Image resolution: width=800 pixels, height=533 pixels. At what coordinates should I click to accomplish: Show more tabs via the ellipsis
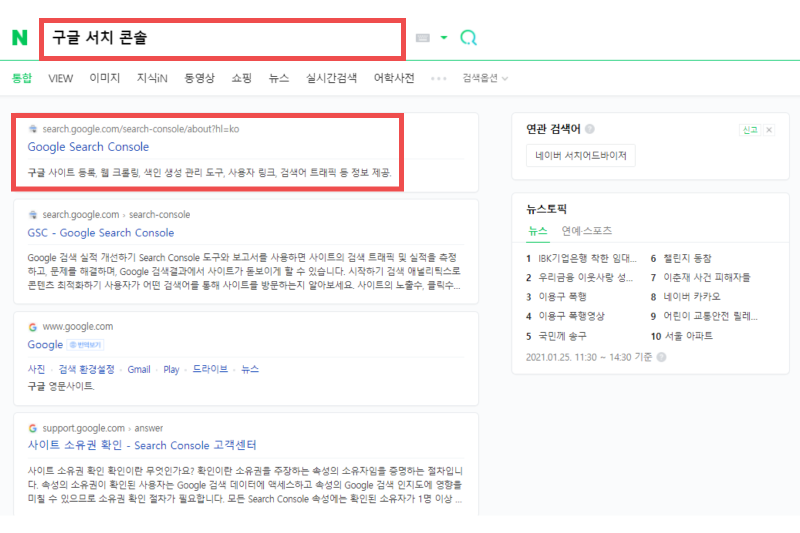[x=438, y=79]
